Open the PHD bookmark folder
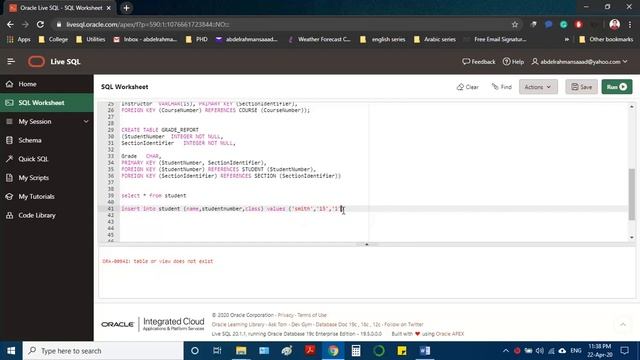 tap(196, 40)
